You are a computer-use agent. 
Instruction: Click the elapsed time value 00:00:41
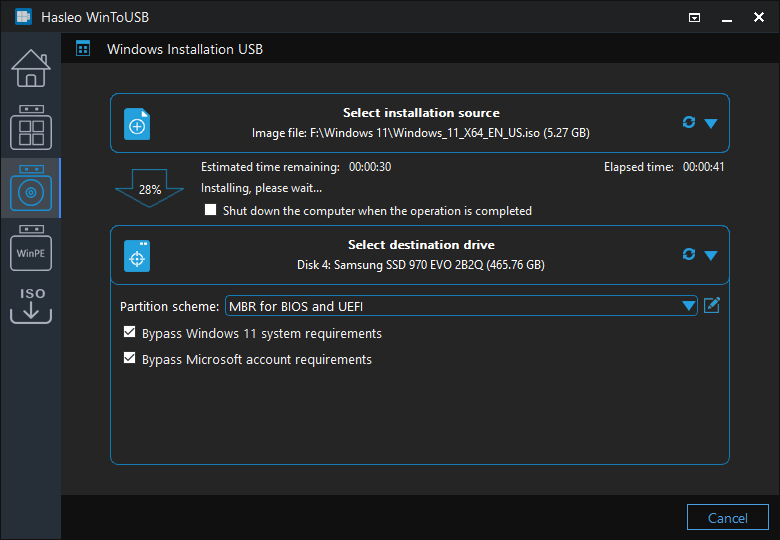tap(703, 167)
